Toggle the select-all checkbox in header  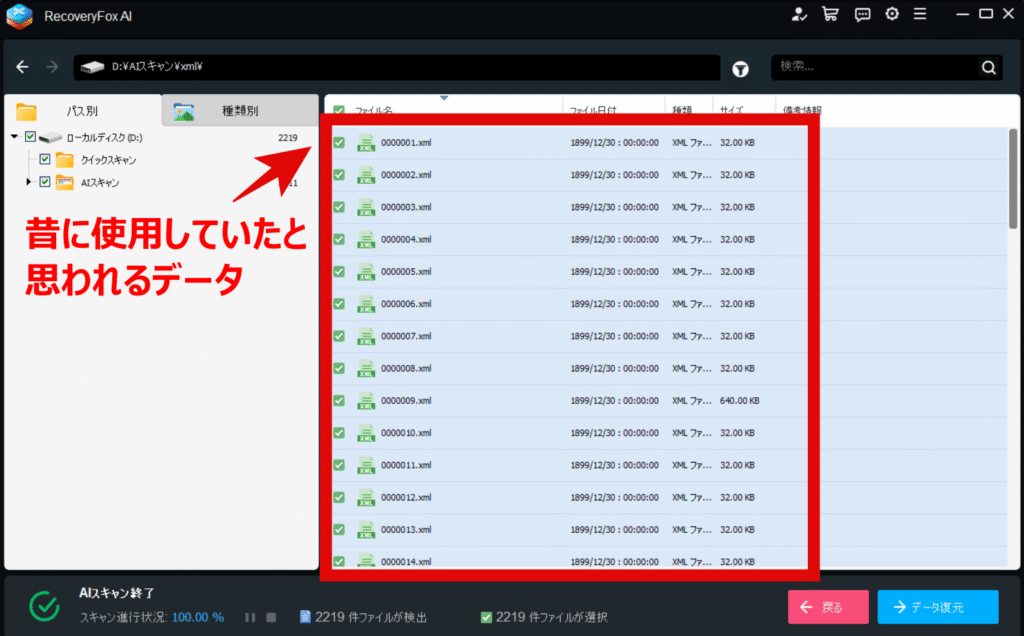pyautogui.click(x=339, y=110)
